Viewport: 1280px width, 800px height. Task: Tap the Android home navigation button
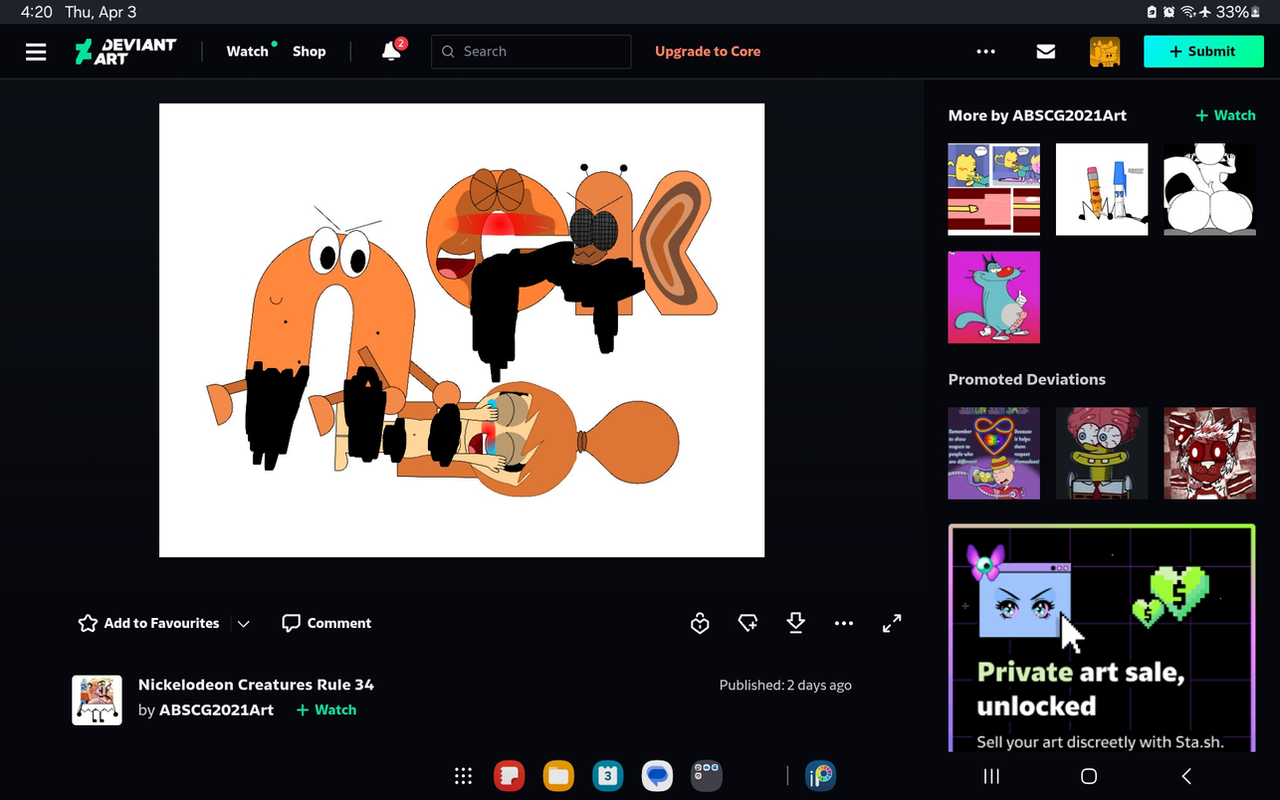(1089, 776)
